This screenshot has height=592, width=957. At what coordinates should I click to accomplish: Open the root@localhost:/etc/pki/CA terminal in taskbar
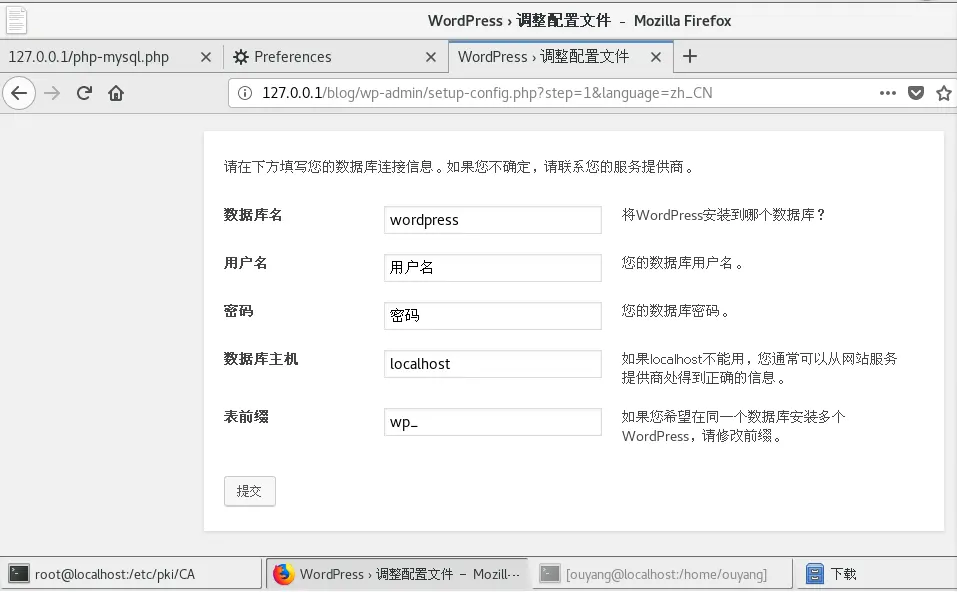tap(131, 574)
